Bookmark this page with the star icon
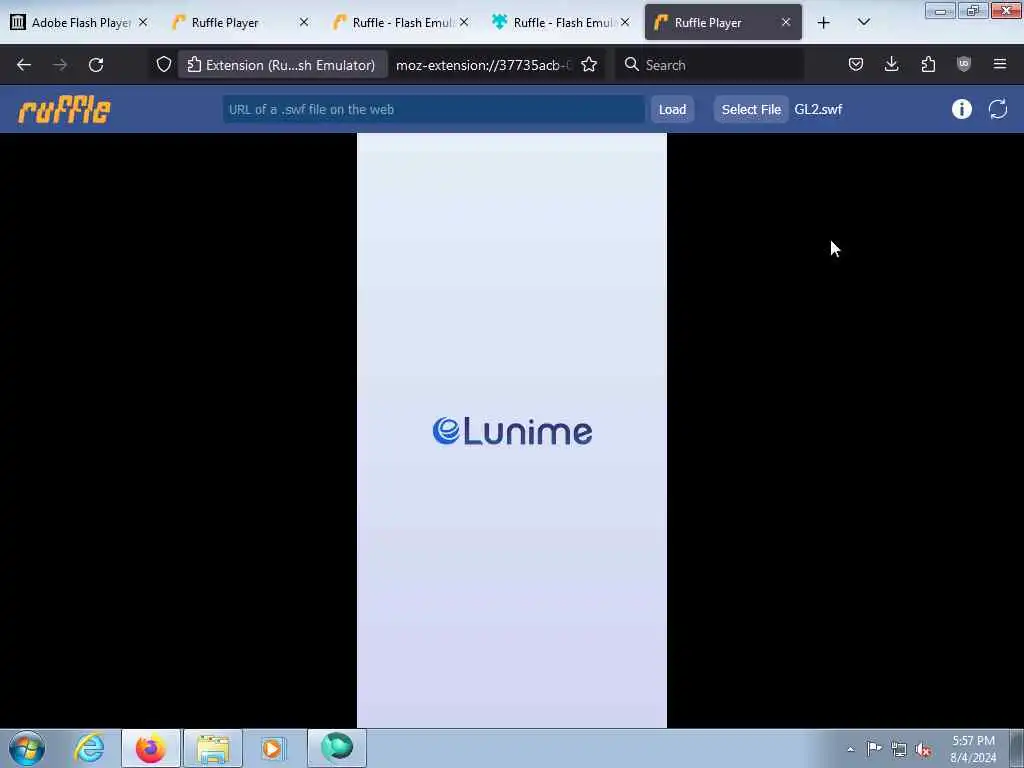Screen dimensions: 1024x768 589,65
